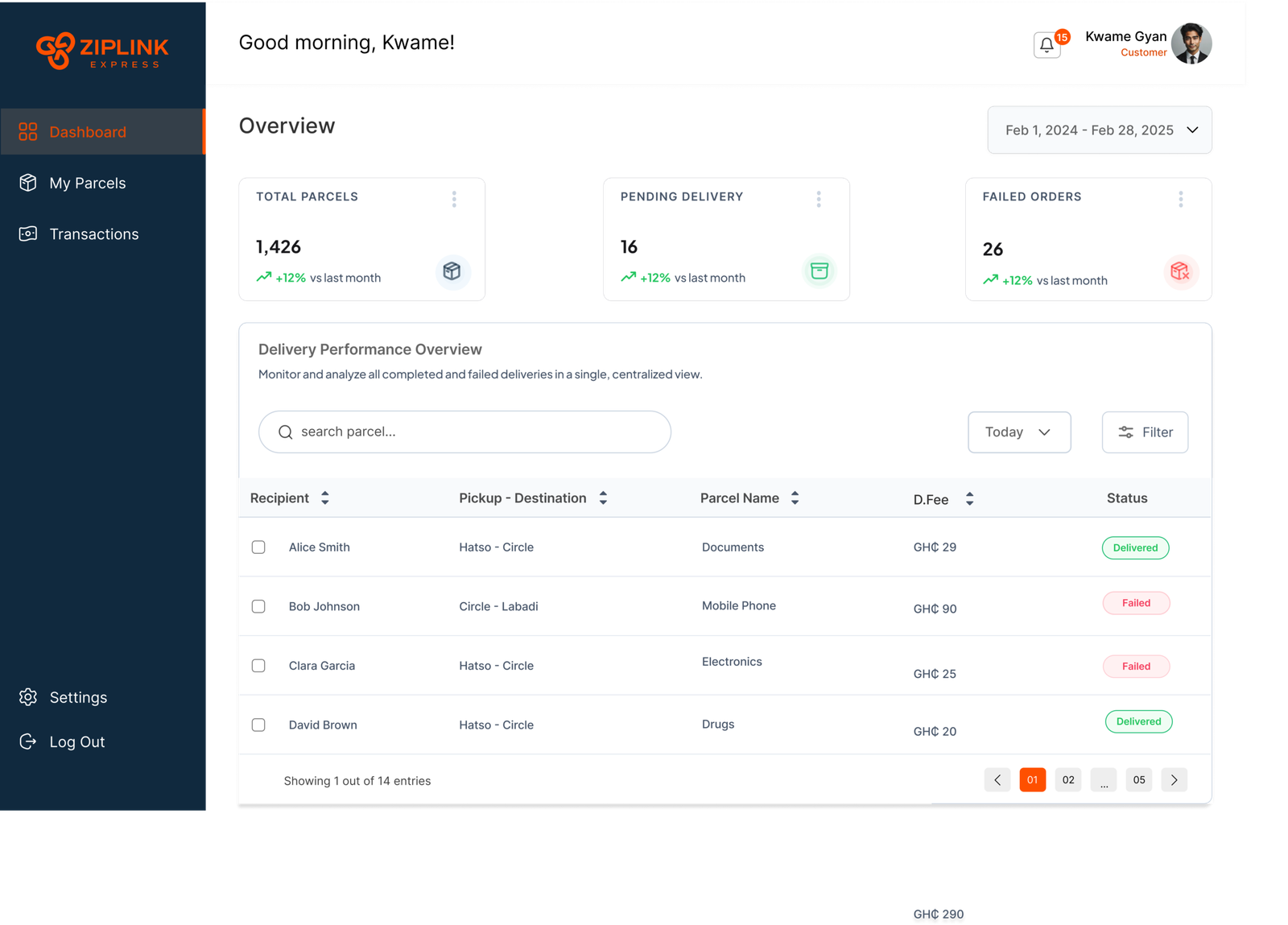Open Total Parcels card options menu
The image size is (1288, 925).
454,199
